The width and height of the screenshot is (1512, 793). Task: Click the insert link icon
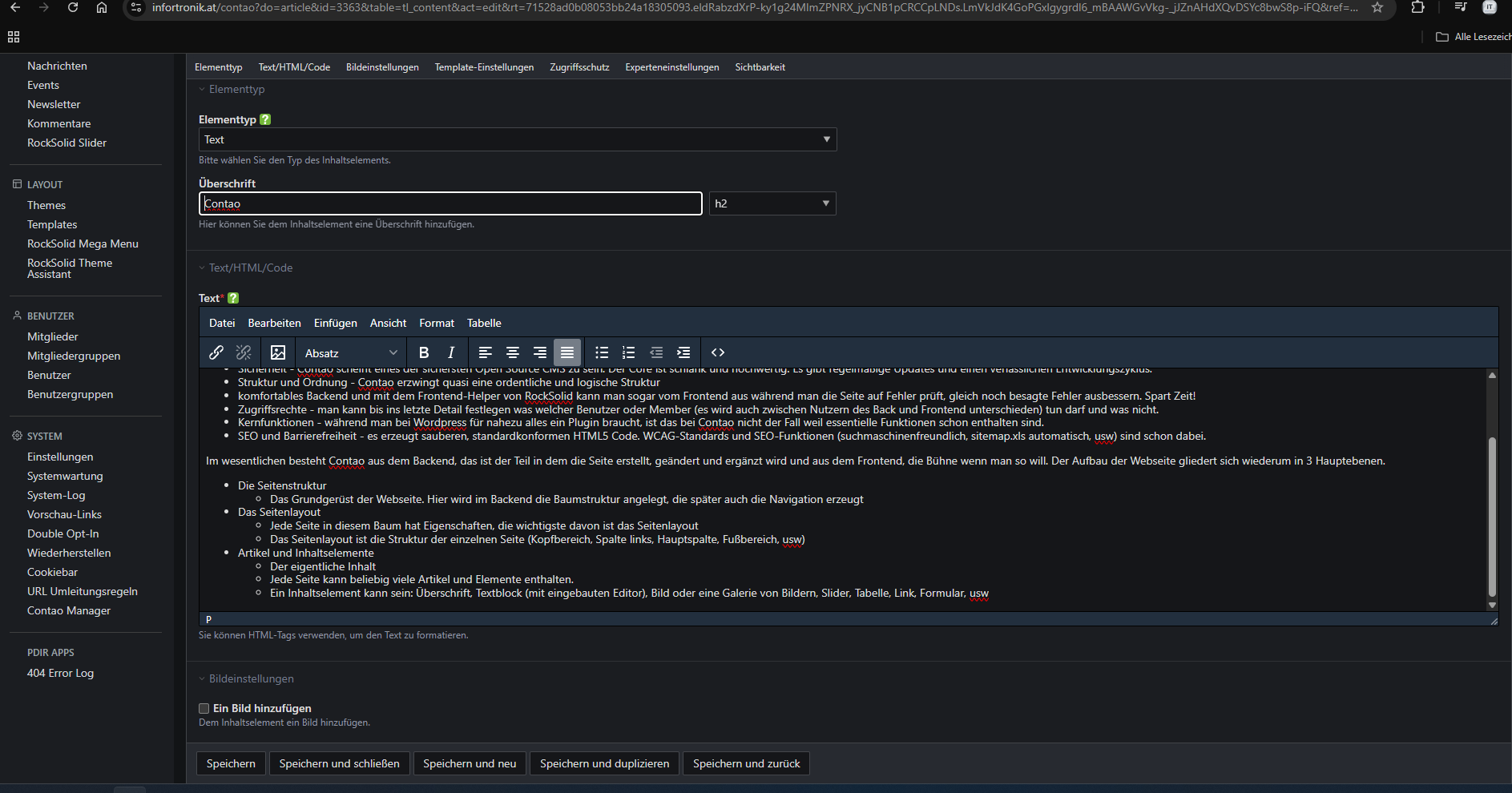pyautogui.click(x=216, y=352)
